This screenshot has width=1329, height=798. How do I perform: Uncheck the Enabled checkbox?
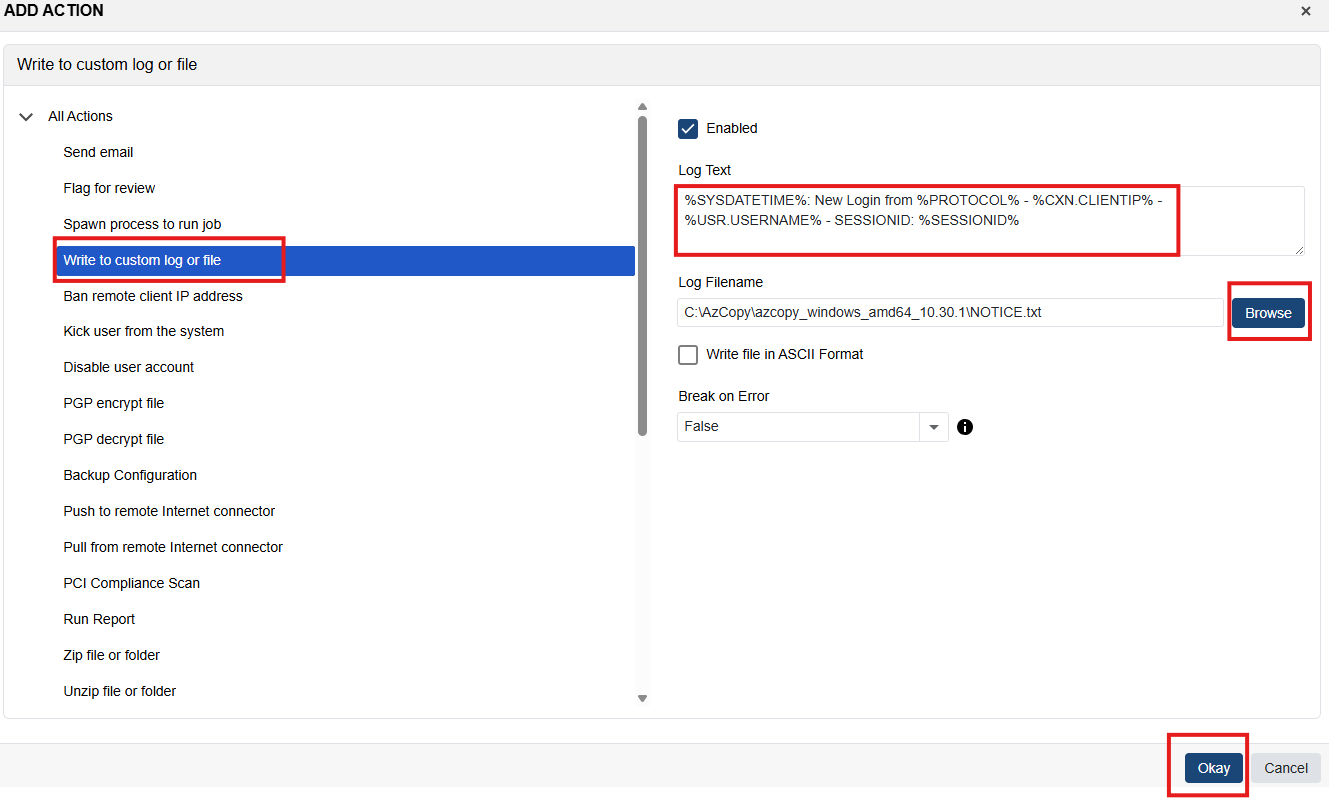(x=688, y=128)
